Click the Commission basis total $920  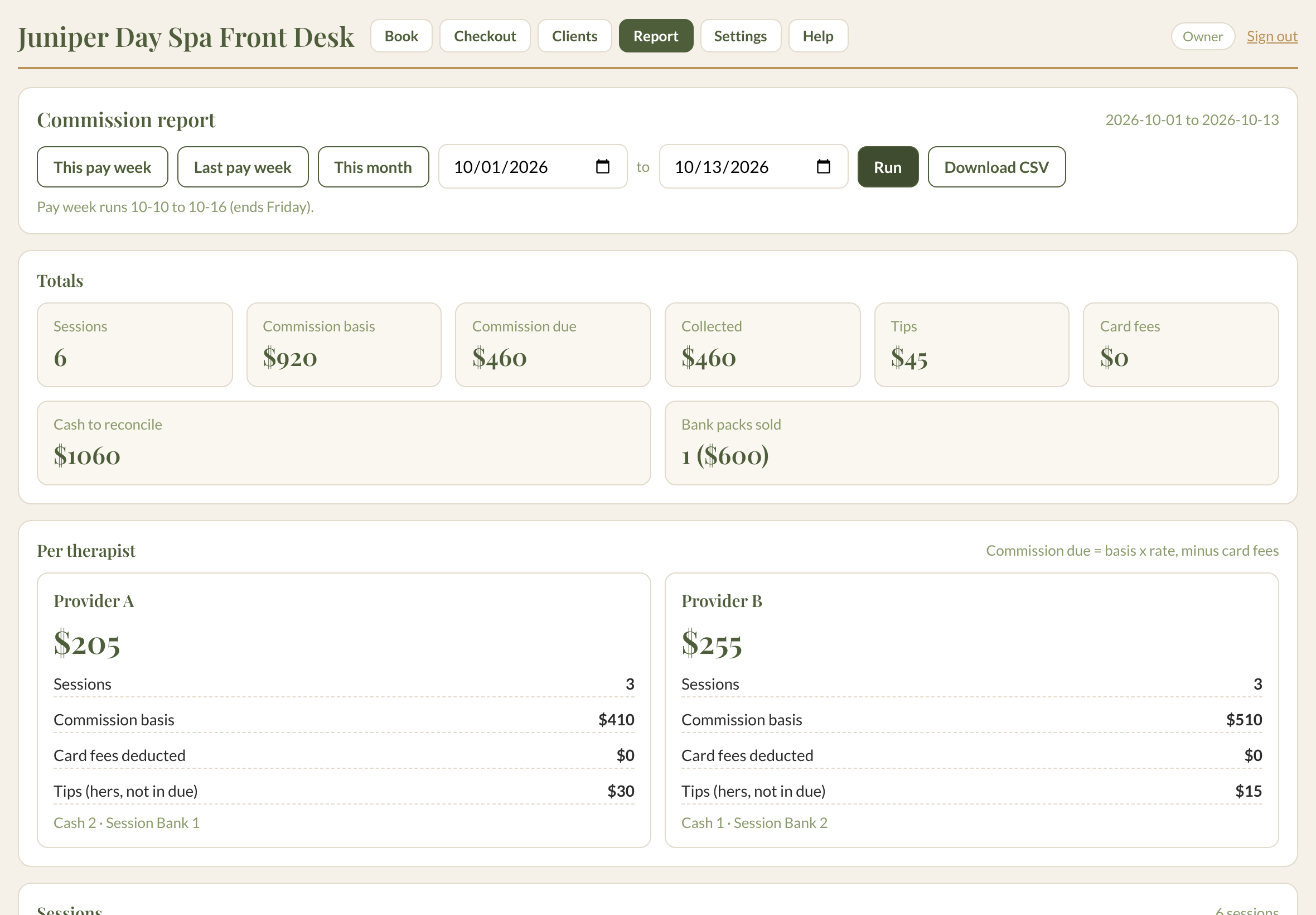click(x=343, y=345)
